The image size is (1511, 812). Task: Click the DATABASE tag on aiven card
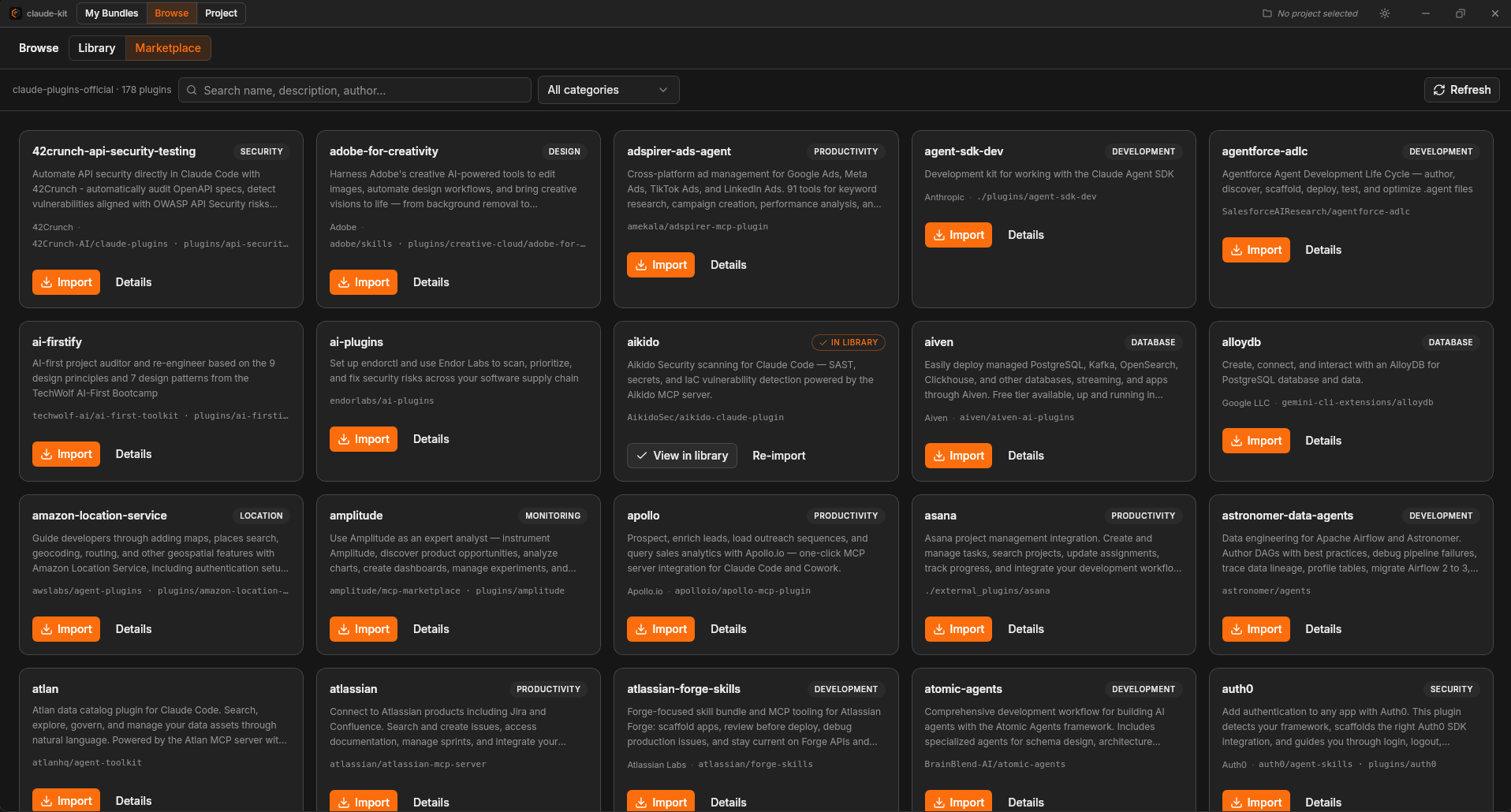pos(1153,342)
